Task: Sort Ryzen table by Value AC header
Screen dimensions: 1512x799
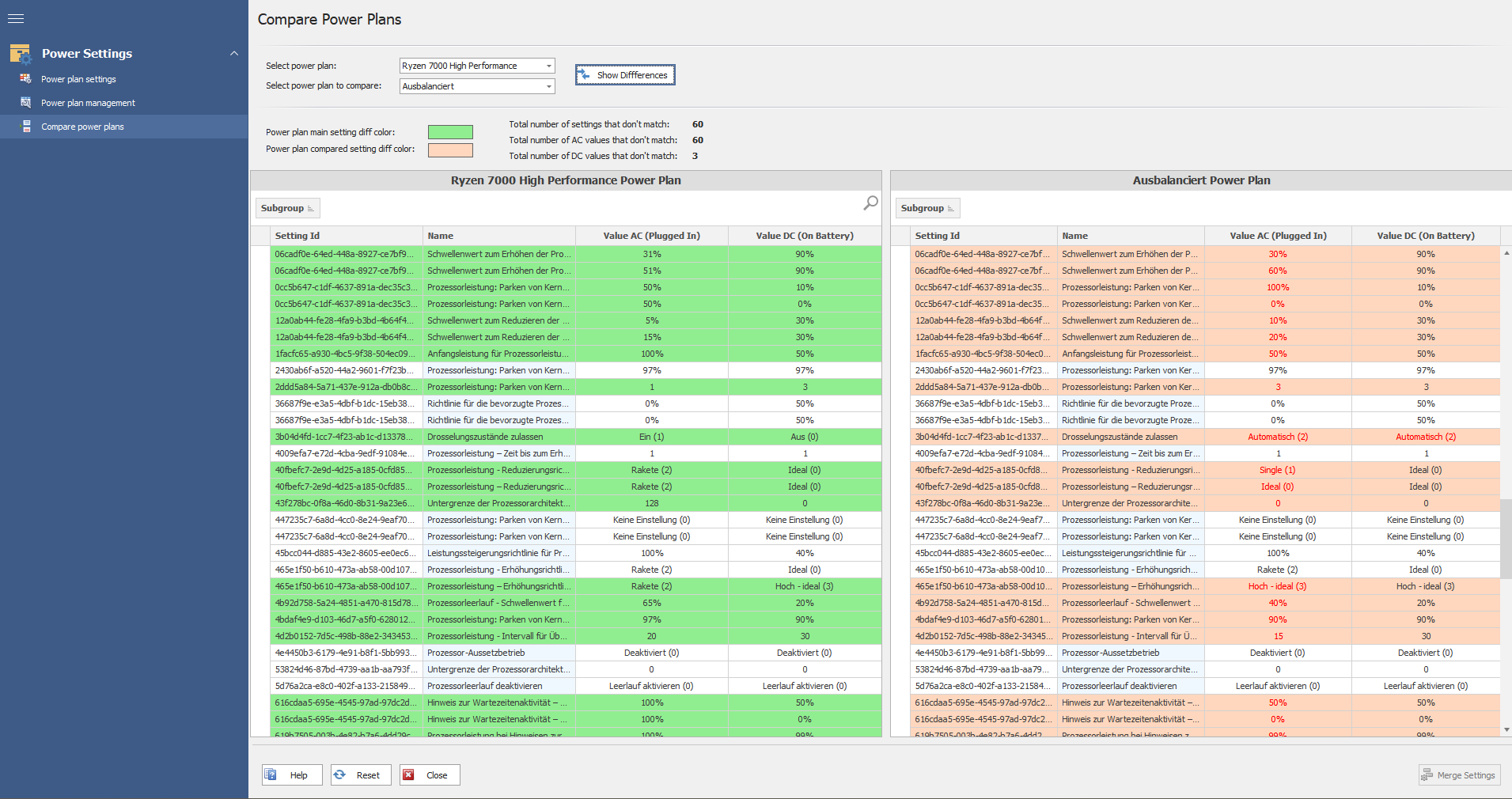Action: point(652,236)
